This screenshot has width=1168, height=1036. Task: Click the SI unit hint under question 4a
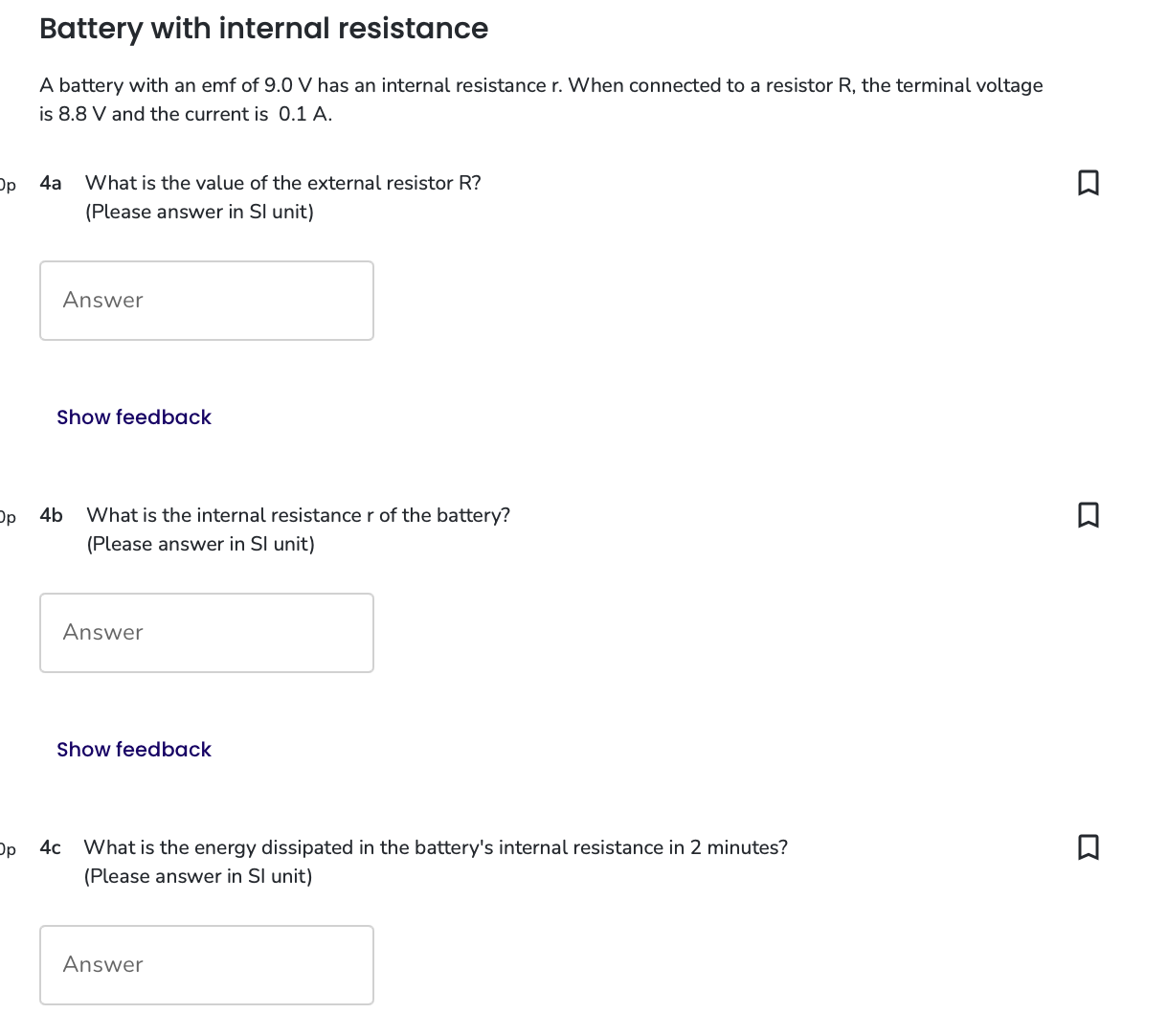point(199,212)
